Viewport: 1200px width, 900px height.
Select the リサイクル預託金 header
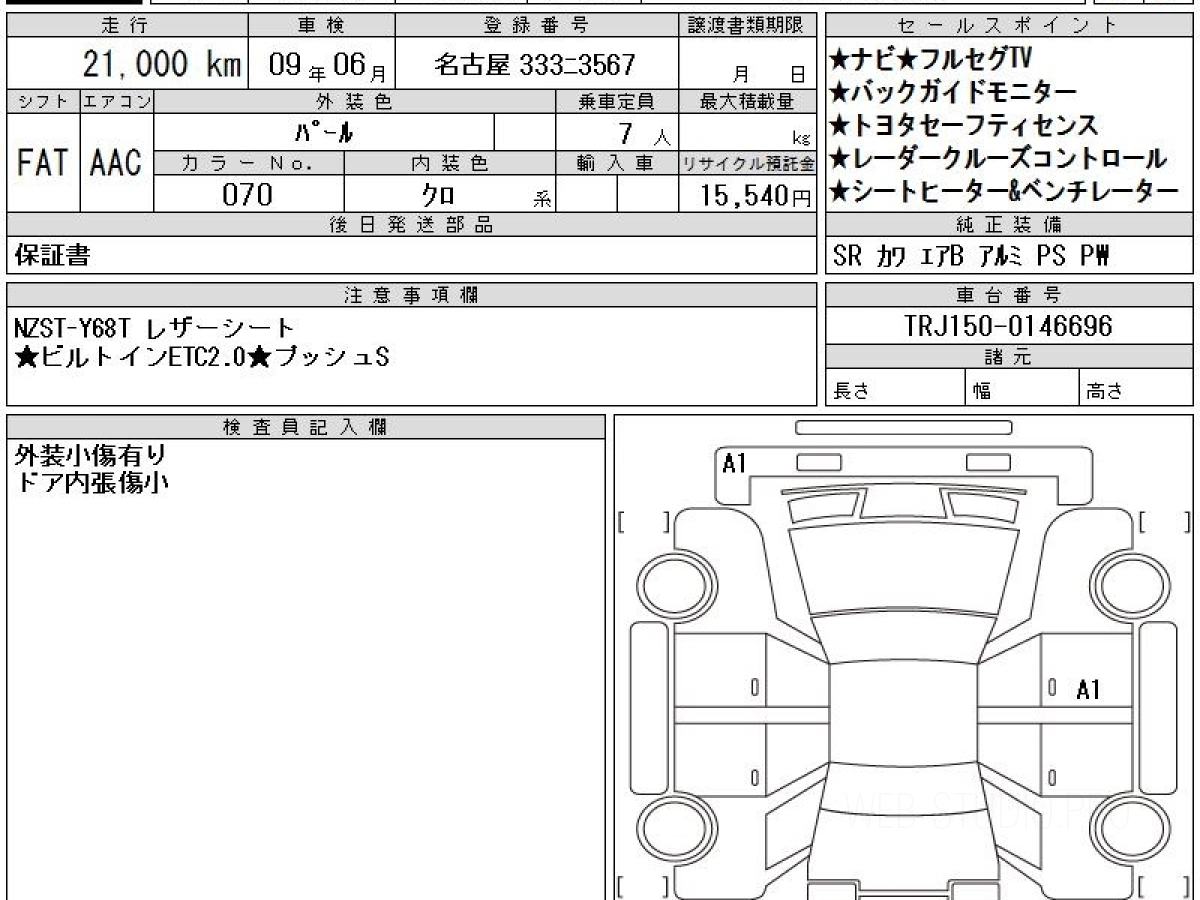point(748,163)
